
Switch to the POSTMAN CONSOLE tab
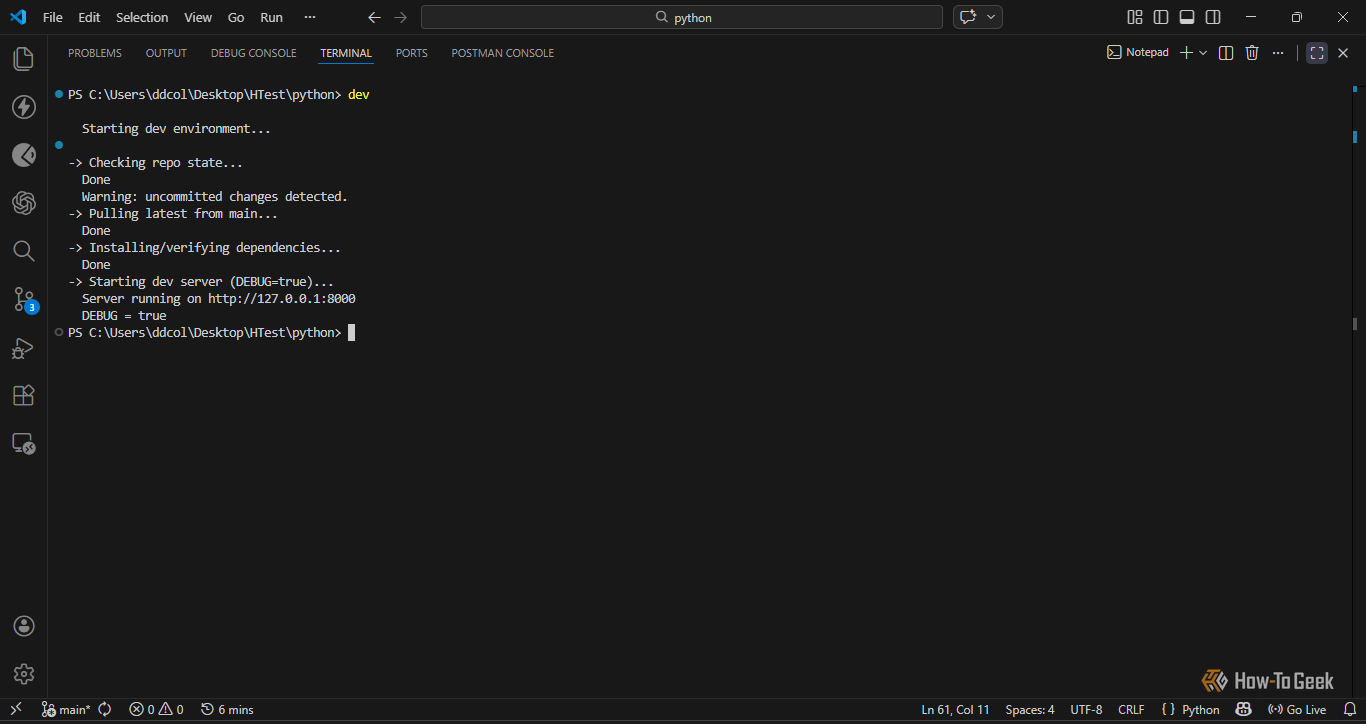[x=503, y=53]
